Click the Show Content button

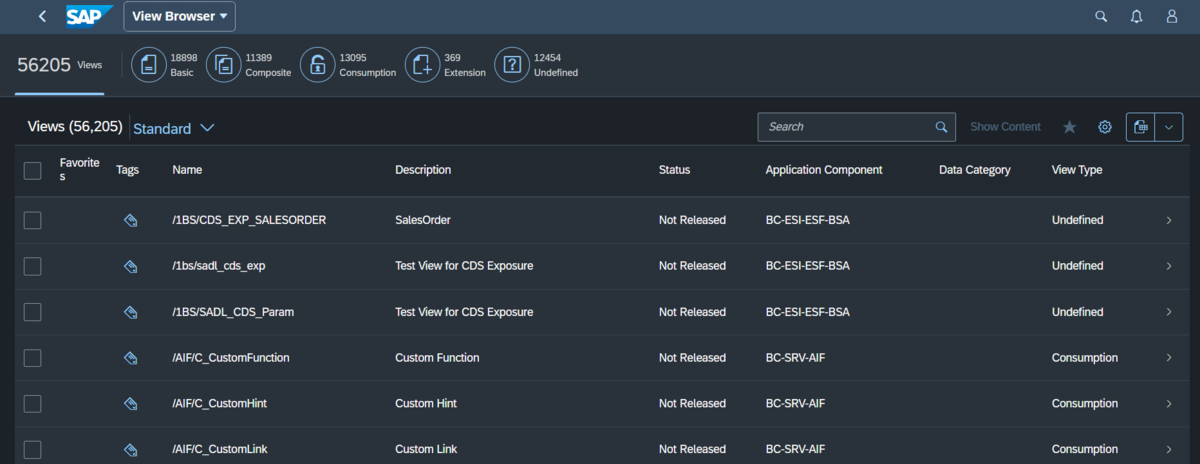click(1005, 127)
